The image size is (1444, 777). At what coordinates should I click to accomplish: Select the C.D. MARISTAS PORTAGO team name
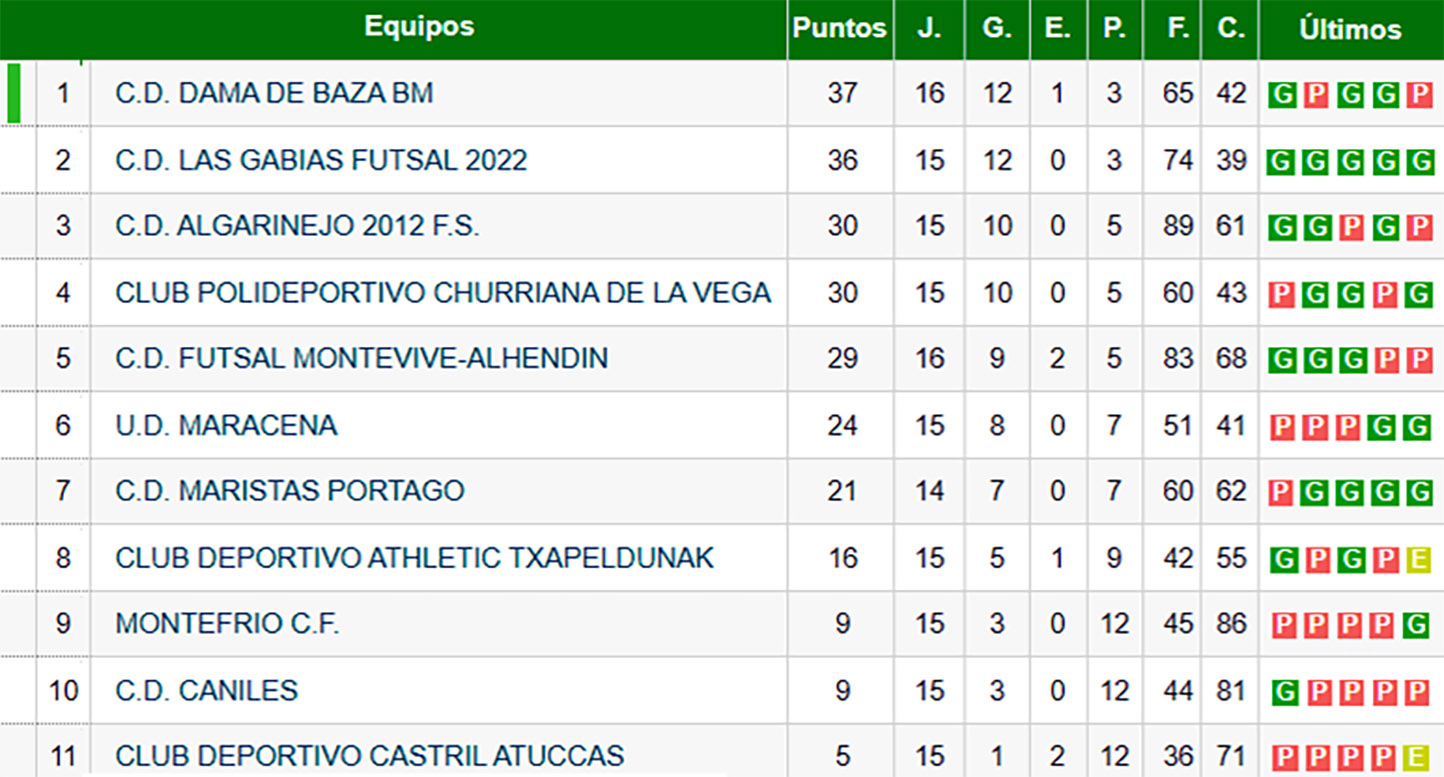[x=290, y=491]
